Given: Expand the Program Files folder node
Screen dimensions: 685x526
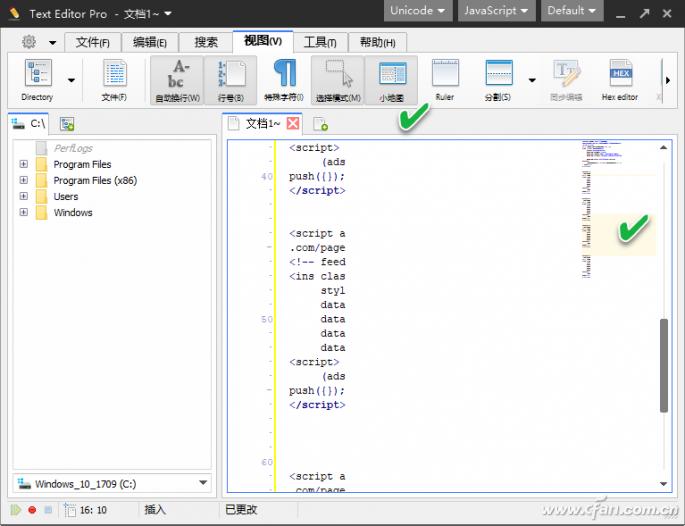Looking at the screenshot, I should [x=23, y=165].
